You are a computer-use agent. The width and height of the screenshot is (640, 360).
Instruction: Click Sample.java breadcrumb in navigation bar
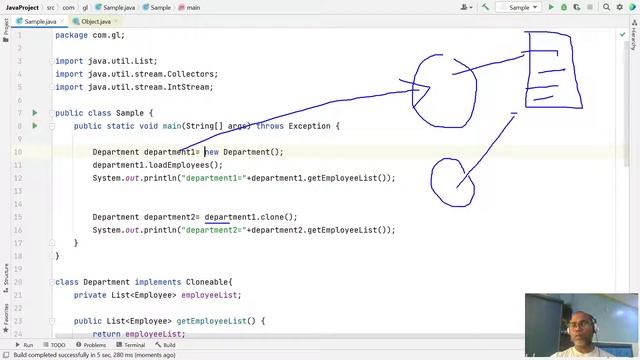[115, 7]
